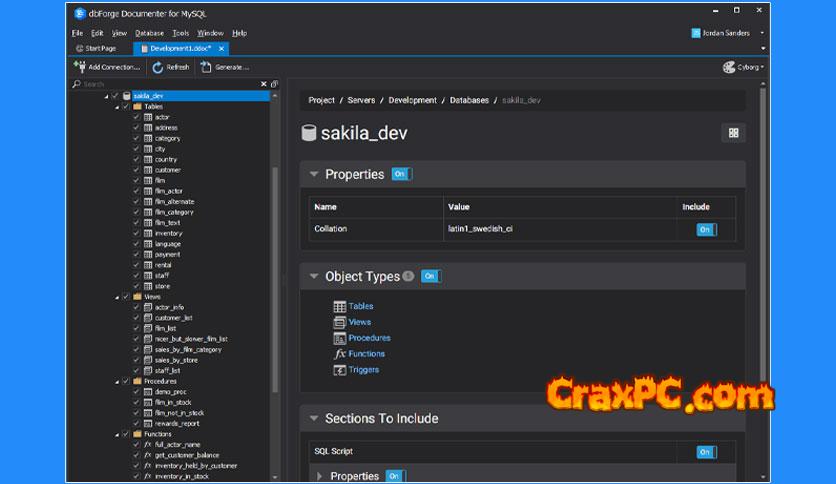Click the Add Connection toolbar icon
The width and height of the screenshot is (836, 484).
tap(79, 67)
